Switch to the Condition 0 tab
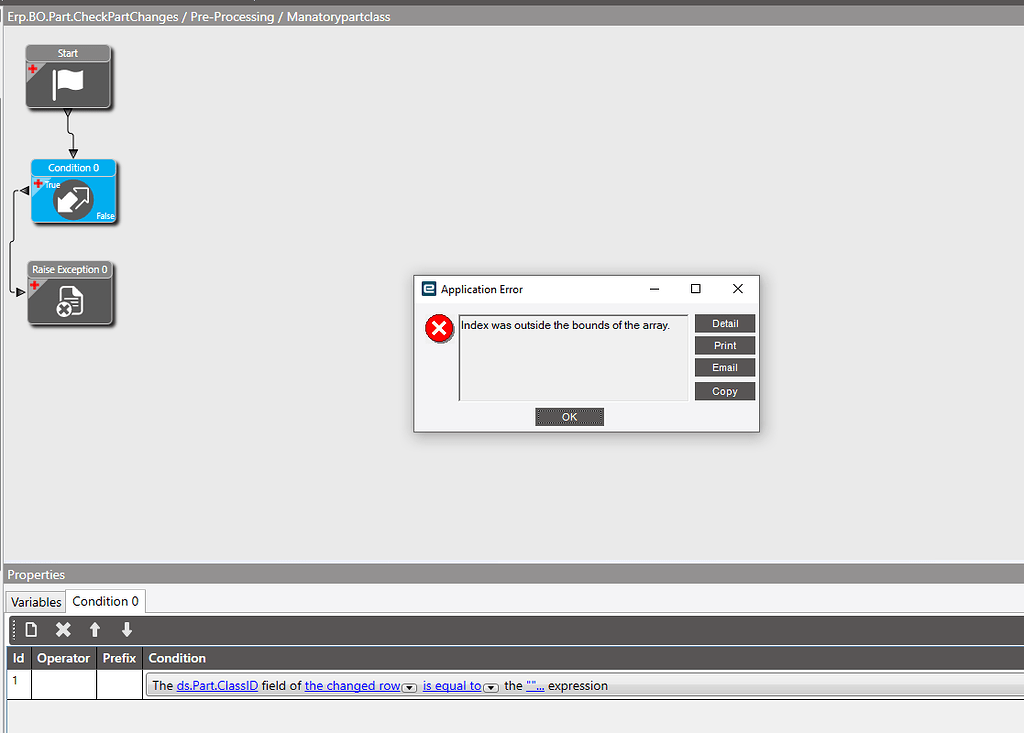Image resolution: width=1024 pixels, height=733 pixels. 105,601
